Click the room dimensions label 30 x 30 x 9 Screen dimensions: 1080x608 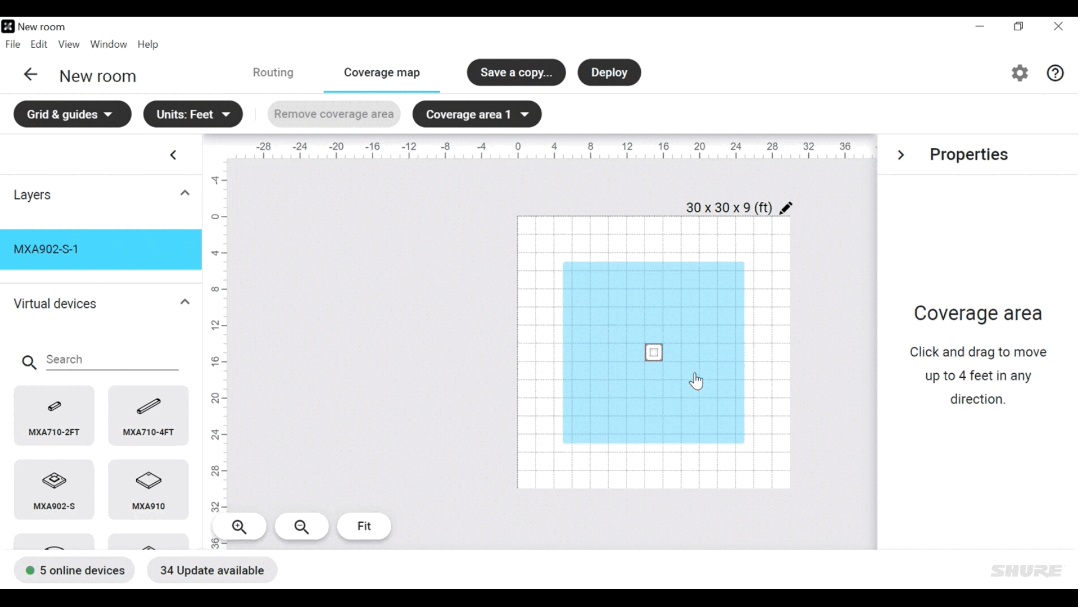[729, 208]
